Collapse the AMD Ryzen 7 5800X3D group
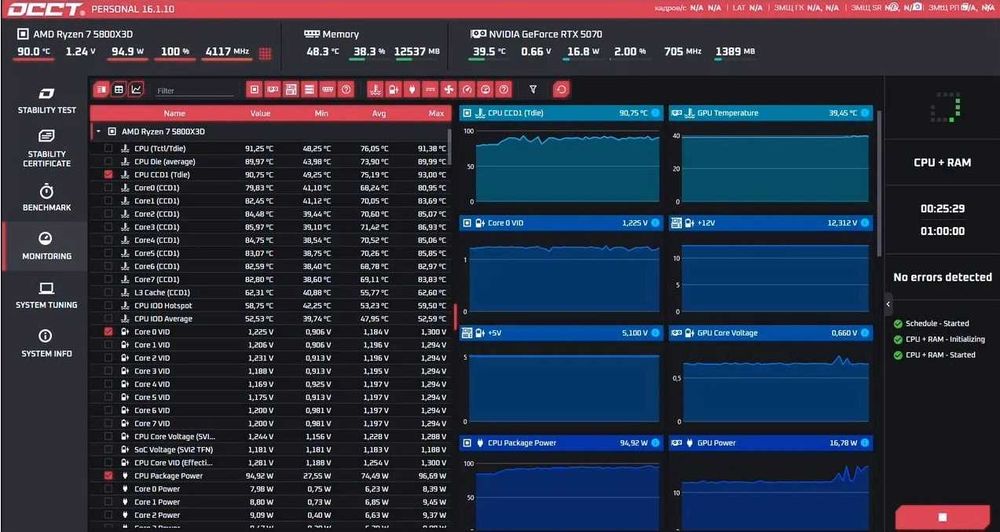 point(99,131)
